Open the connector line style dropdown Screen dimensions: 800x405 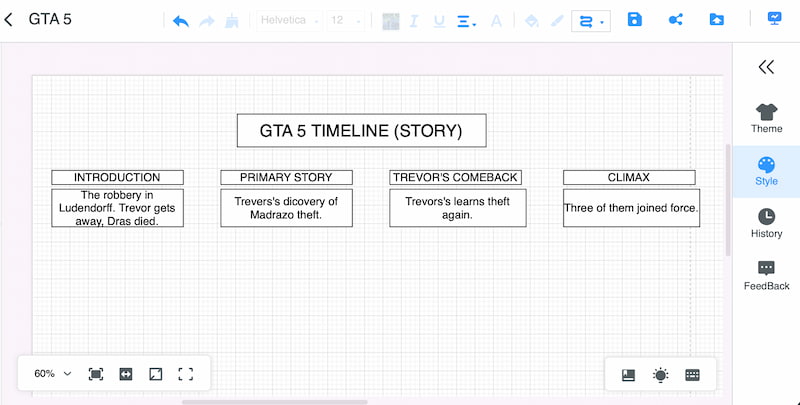tap(591, 21)
